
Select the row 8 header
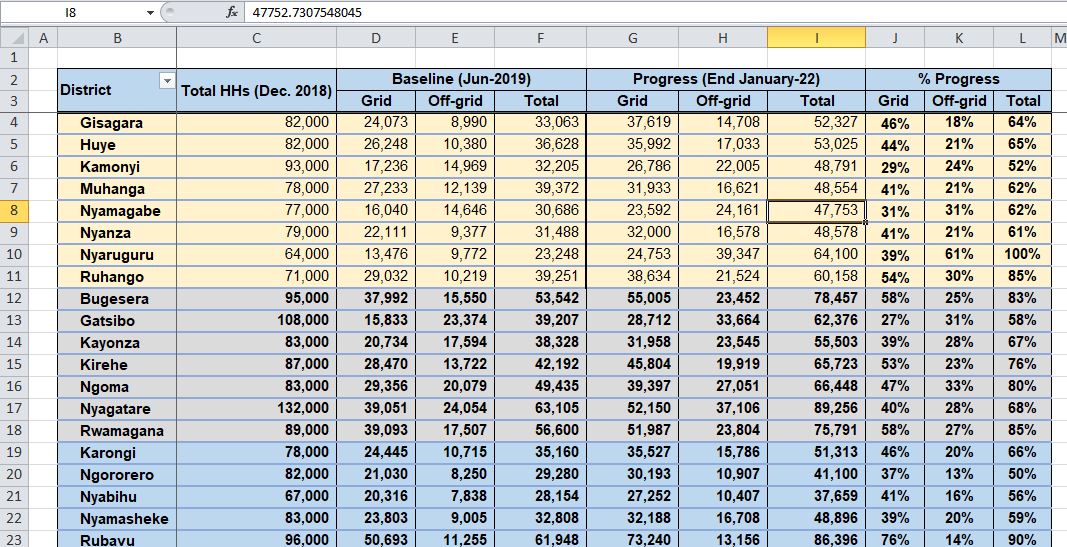(x=14, y=211)
